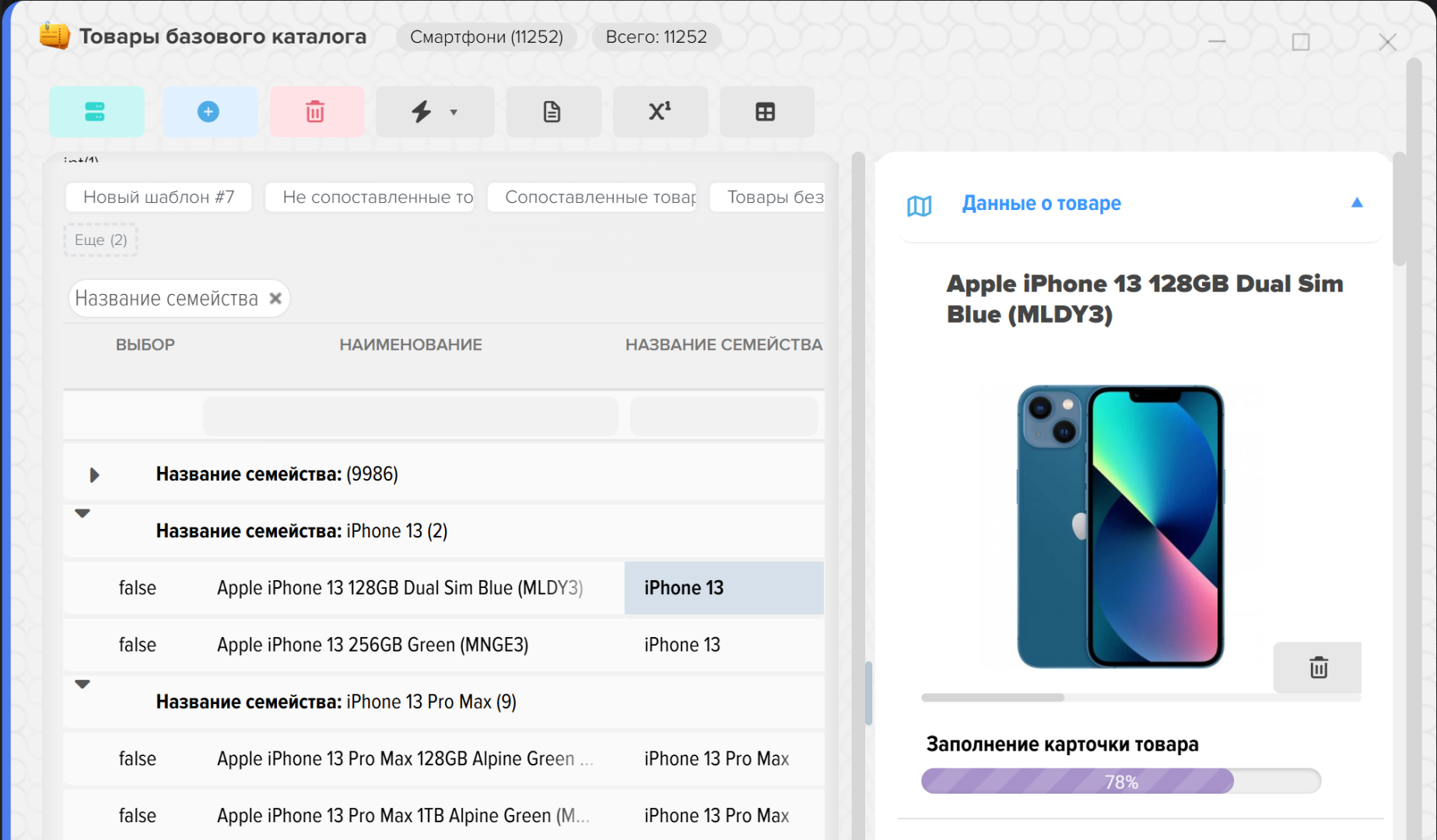1437x840 pixels.
Task: Click the Смартфони (11252) category pill
Action: (486, 37)
